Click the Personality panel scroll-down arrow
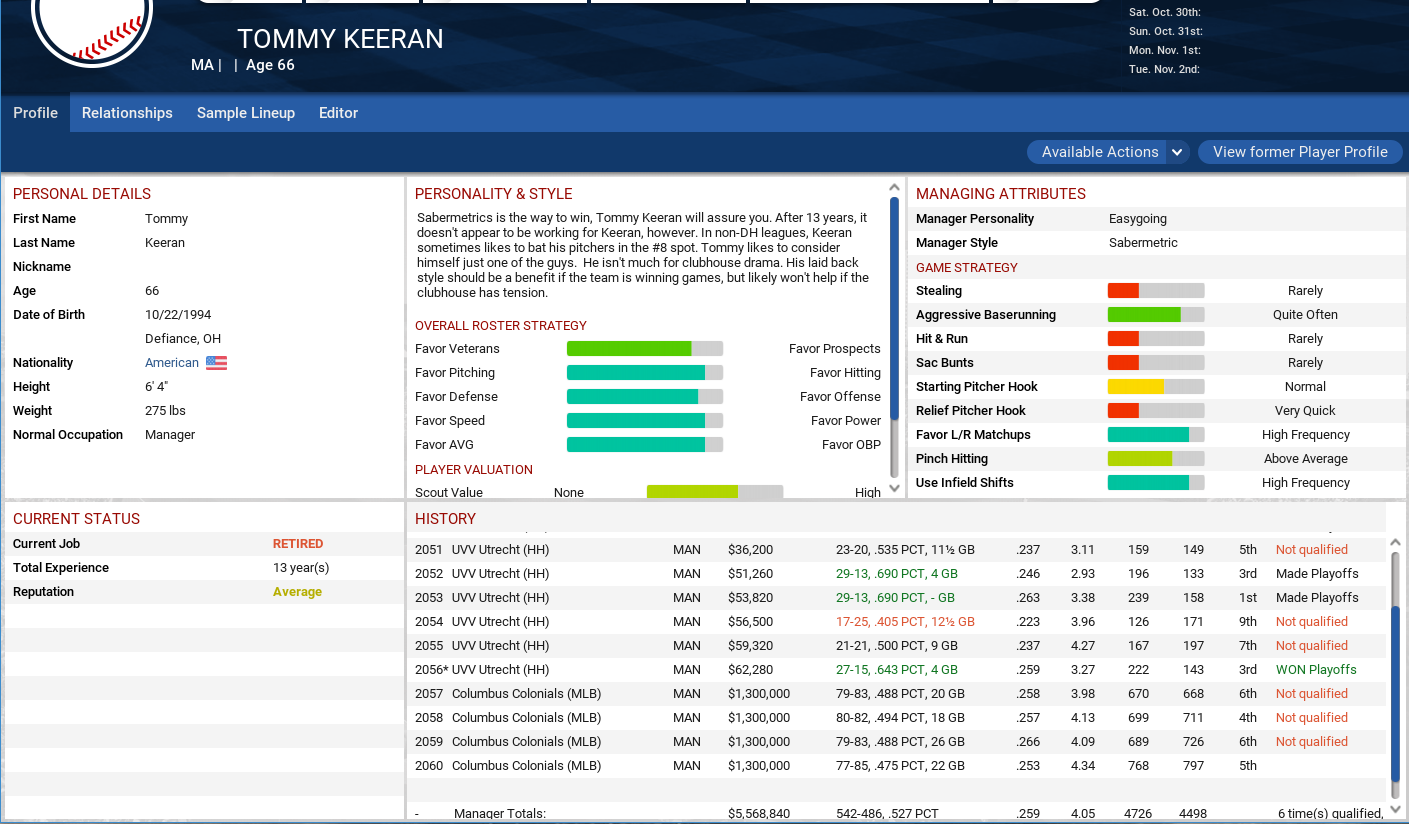This screenshot has width=1409, height=824. tap(894, 489)
